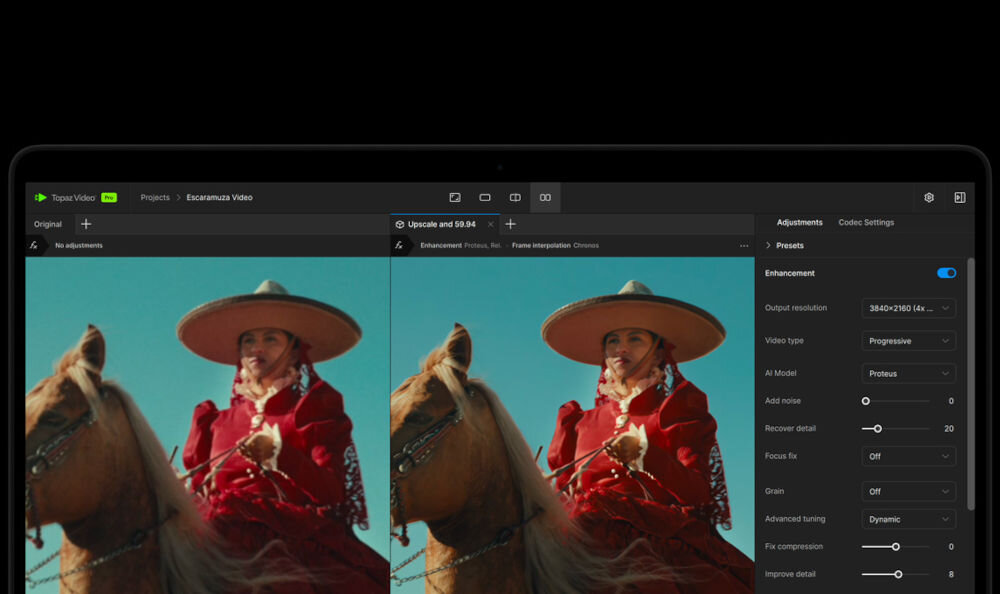Open the three-dot menu in the enhancement bar

(x=744, y=246)
